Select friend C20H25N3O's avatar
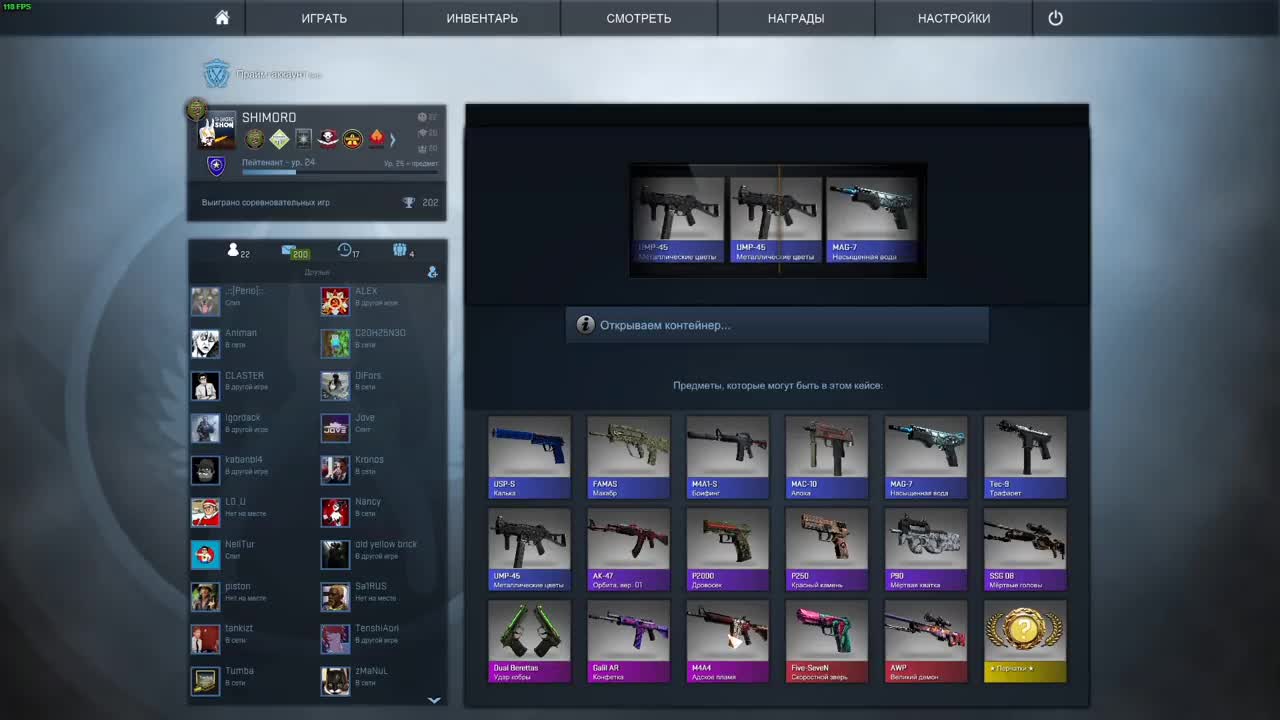Image resolution: width=1280 pixels, height=720 pixels. click(335, 343)
